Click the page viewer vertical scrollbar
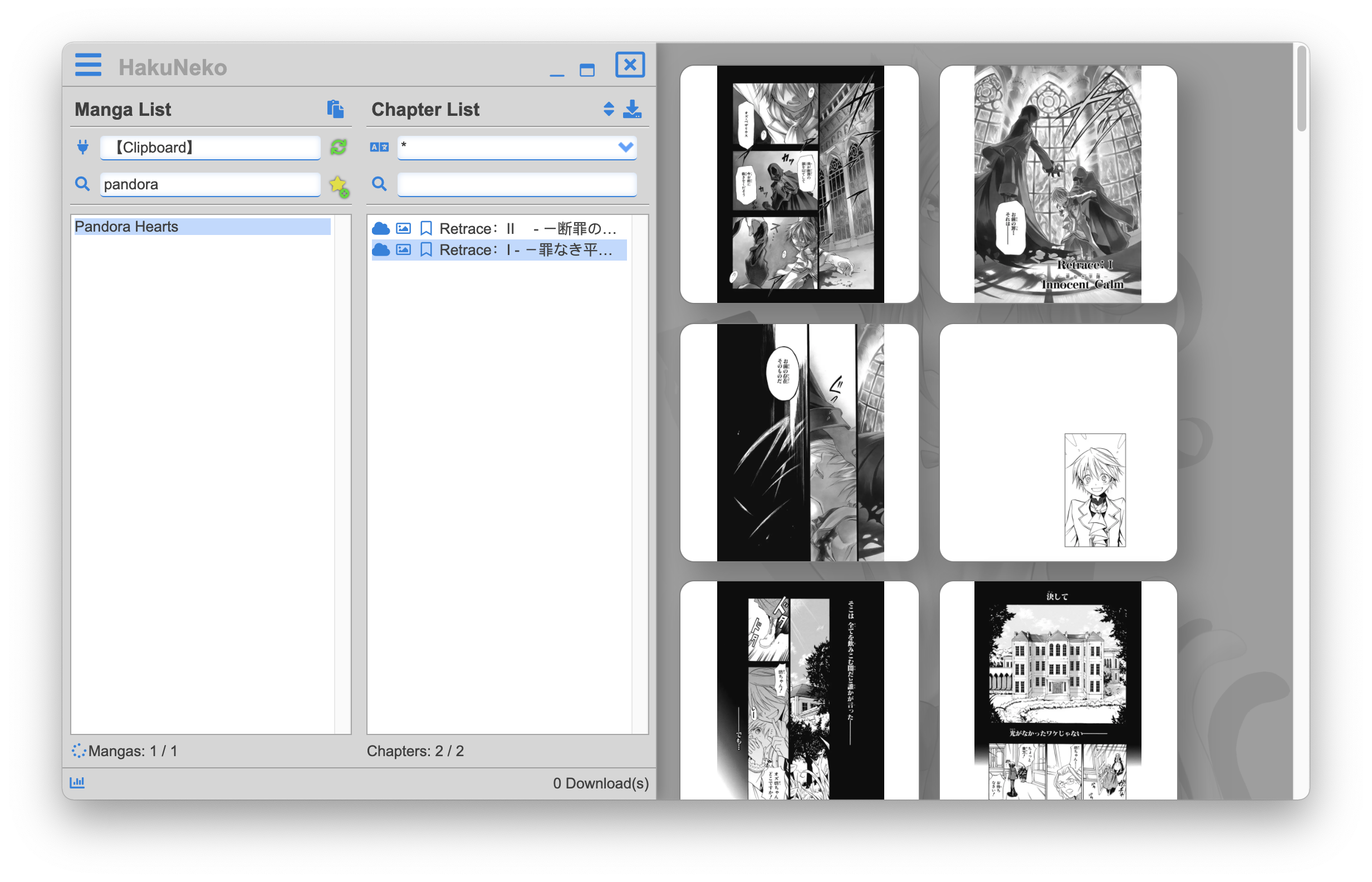1372x882 pixels. tap(1301, 89)
